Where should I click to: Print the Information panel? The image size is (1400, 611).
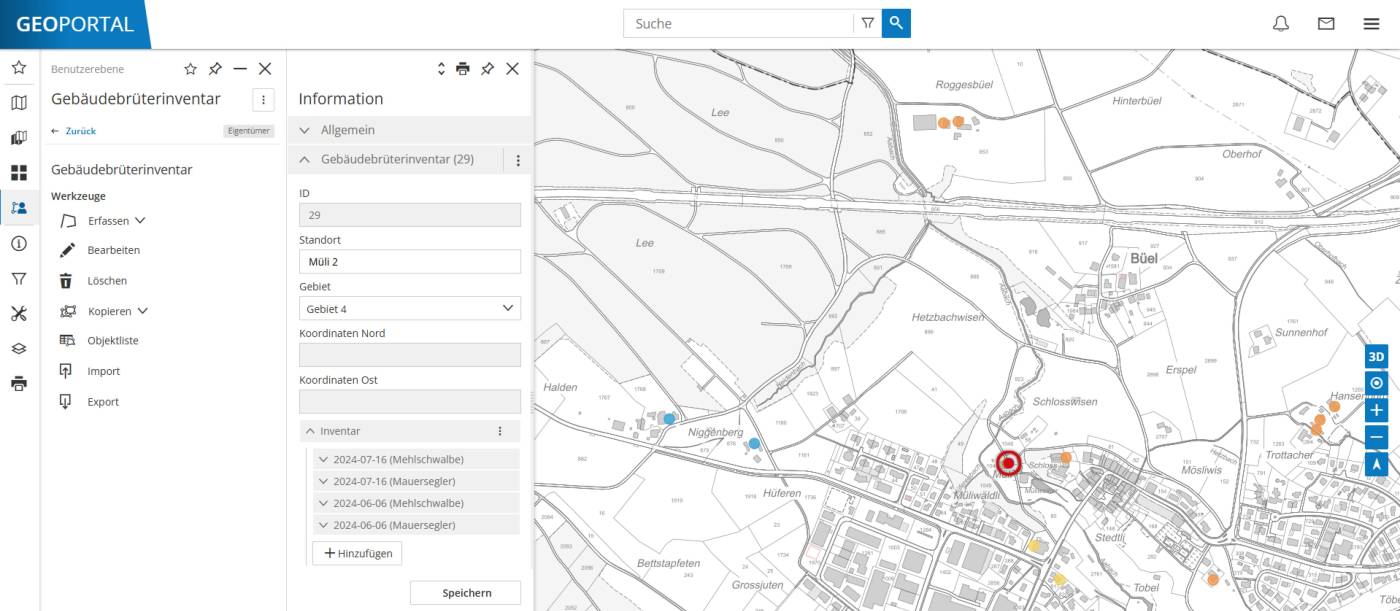(x=464, y=69)
